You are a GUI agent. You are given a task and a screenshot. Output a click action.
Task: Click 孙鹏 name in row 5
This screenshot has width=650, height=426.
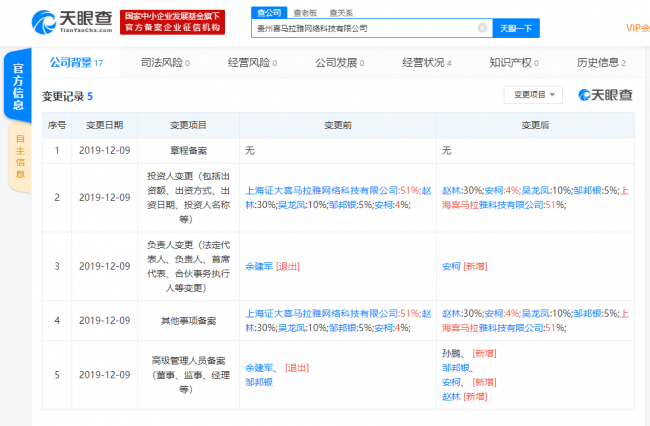pos(451,353)
